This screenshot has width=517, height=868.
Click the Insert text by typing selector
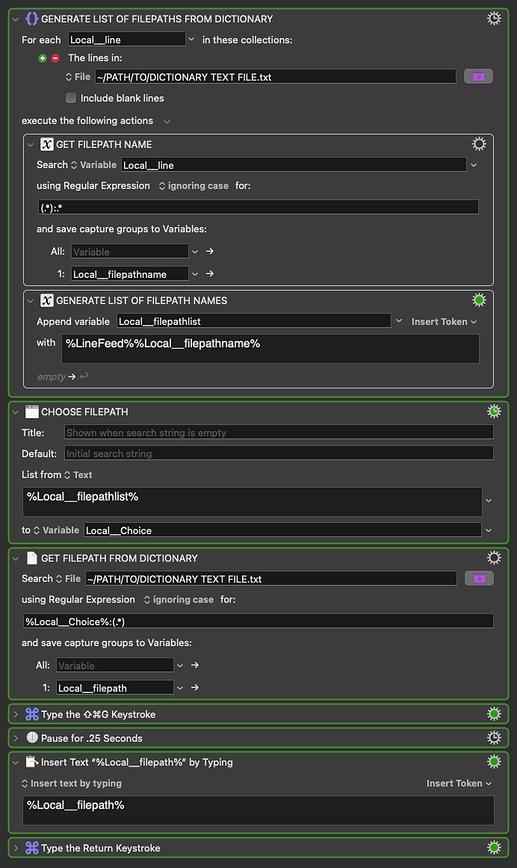click(71, 783)
